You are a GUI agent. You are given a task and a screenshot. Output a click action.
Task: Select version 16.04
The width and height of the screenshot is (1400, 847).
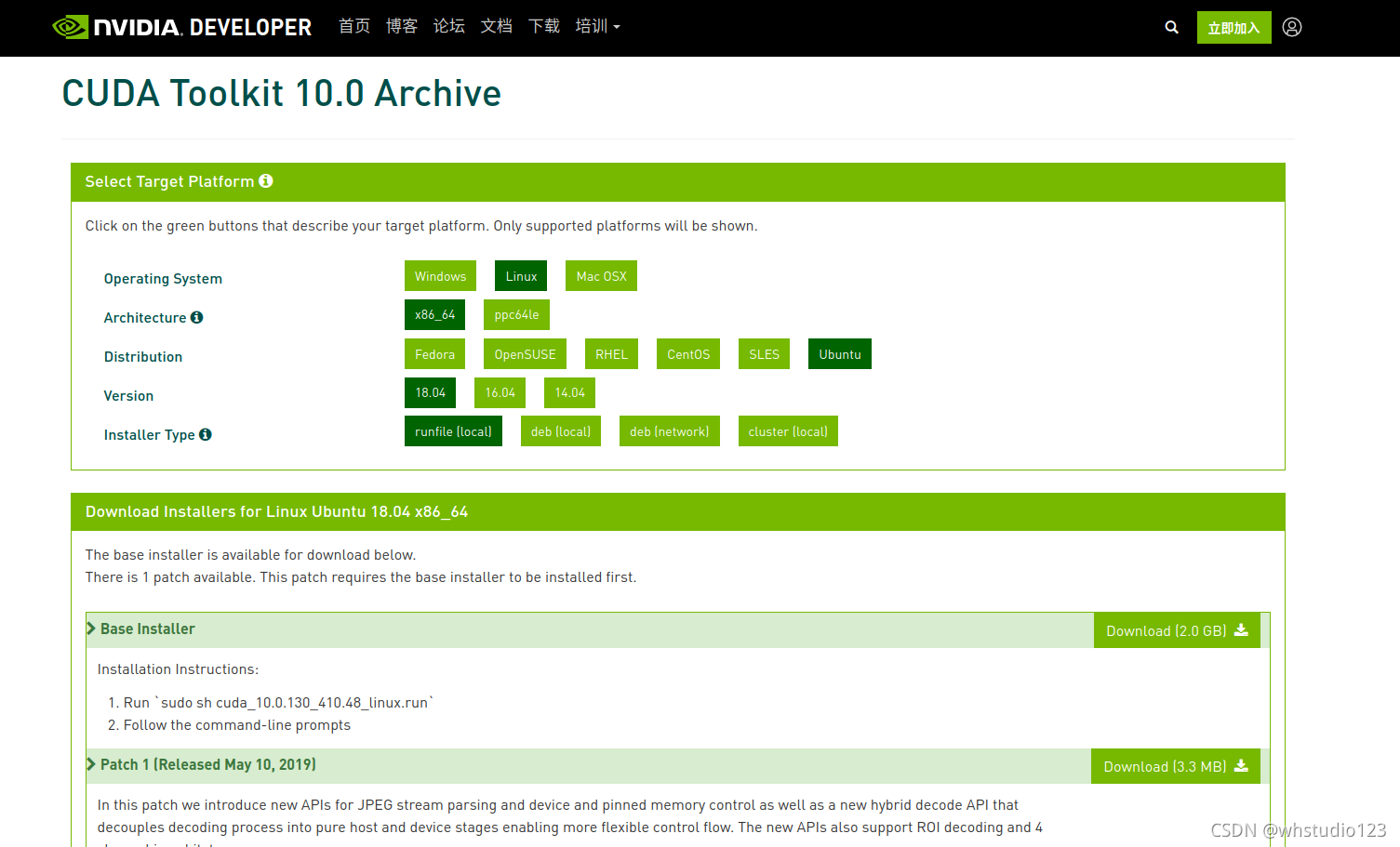pos(500,393)
